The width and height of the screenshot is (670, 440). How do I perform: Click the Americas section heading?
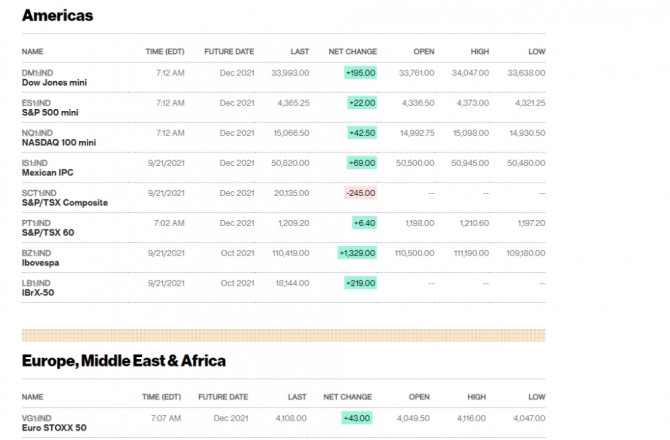coord(57,15)
